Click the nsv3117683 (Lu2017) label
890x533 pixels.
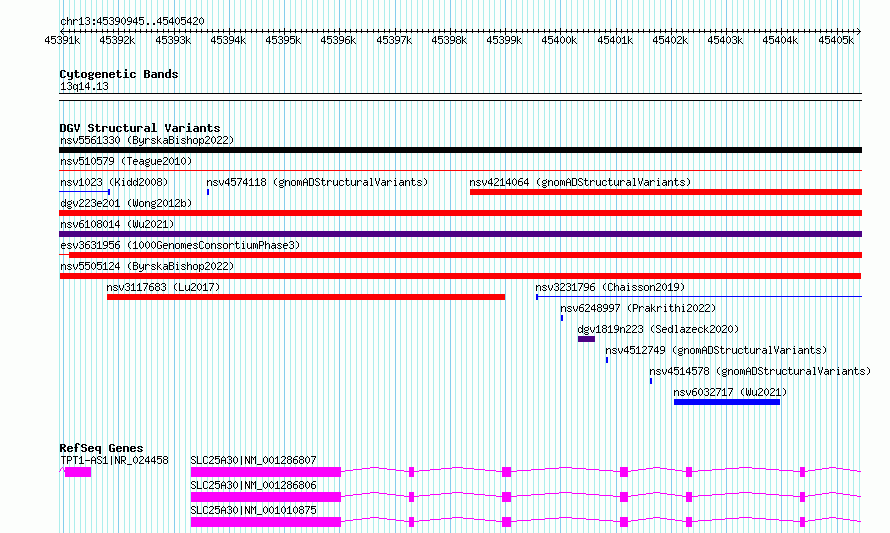163,287
